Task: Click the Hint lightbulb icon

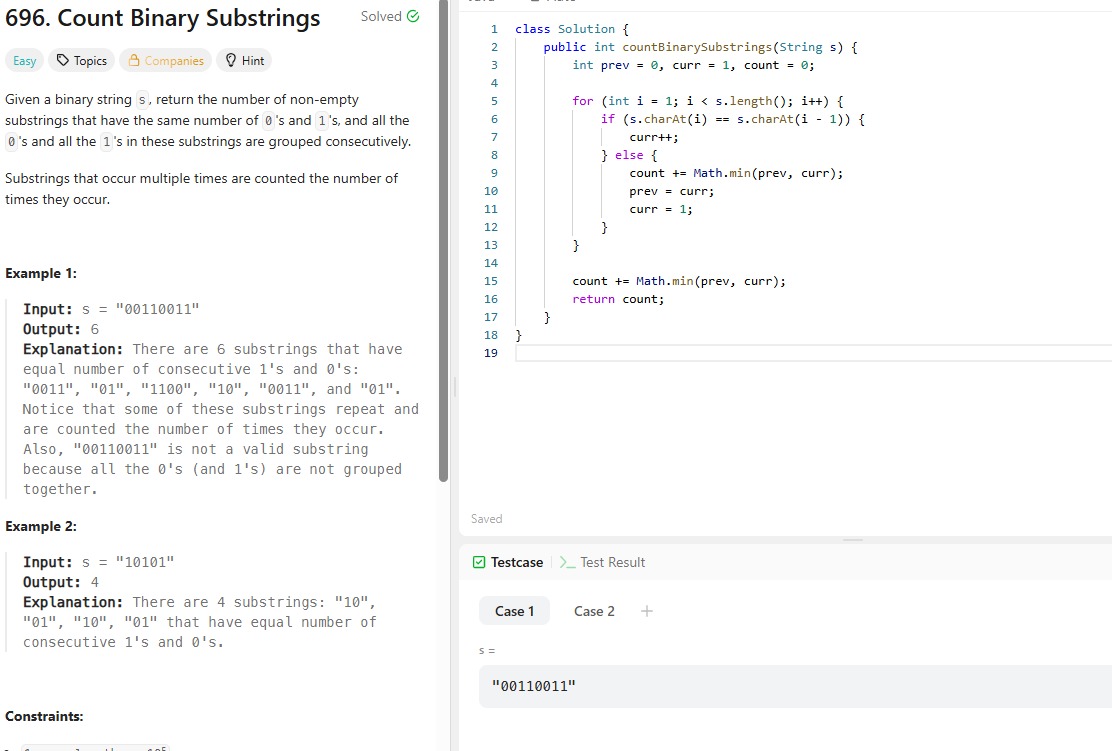Action: click(x=231, y=61)
